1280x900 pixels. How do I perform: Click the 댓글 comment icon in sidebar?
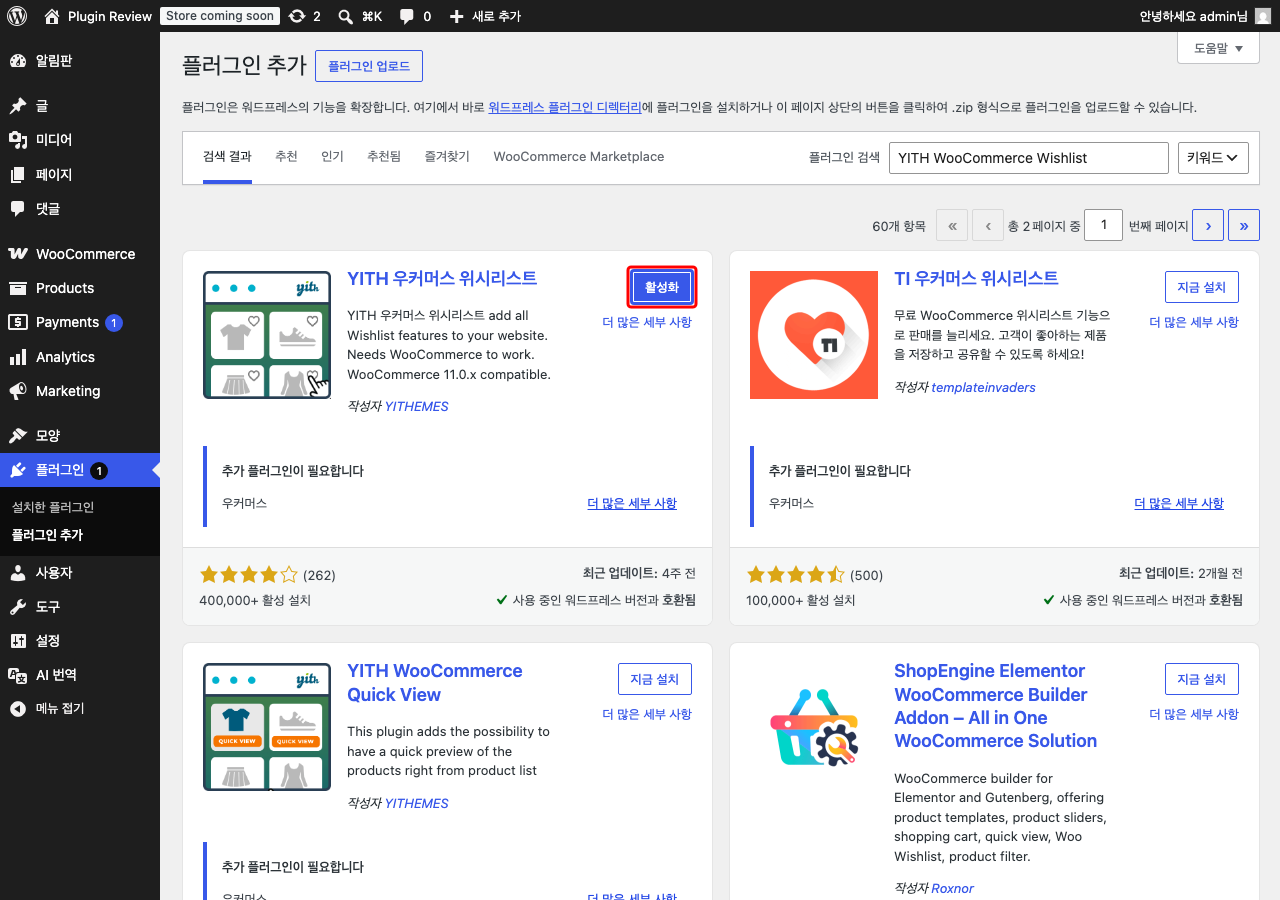pos(17,209)
